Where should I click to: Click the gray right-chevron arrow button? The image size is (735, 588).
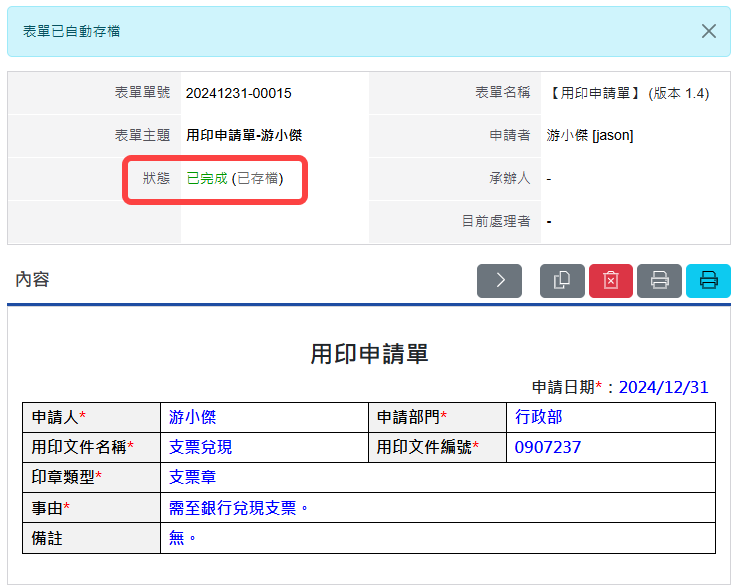[499, 280]
